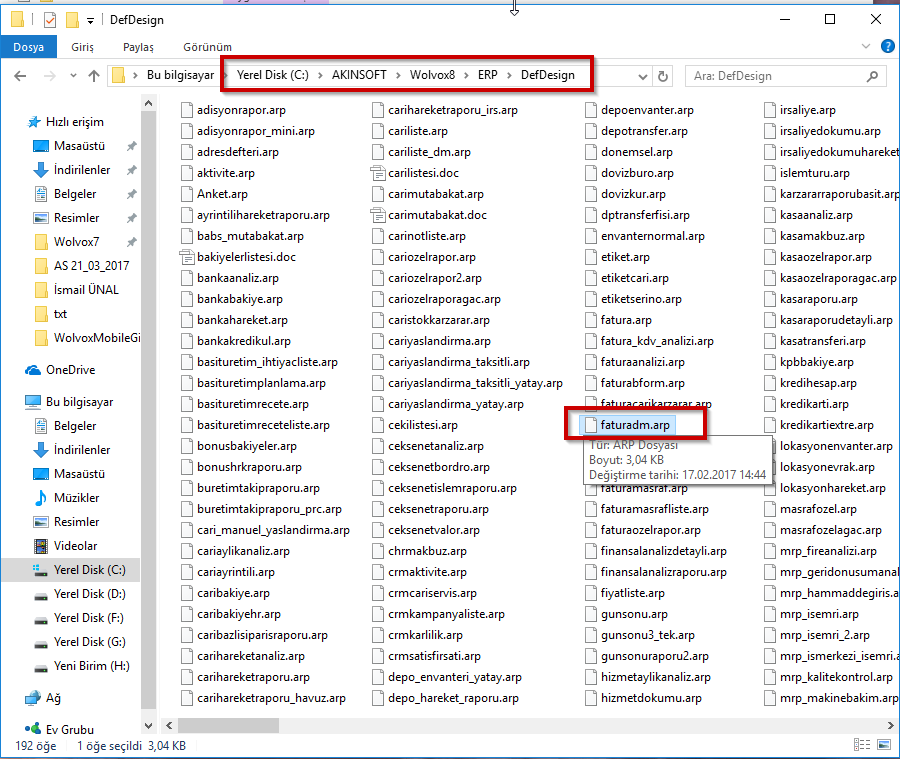Click Wolvox8 in the address path

(432, 75)
